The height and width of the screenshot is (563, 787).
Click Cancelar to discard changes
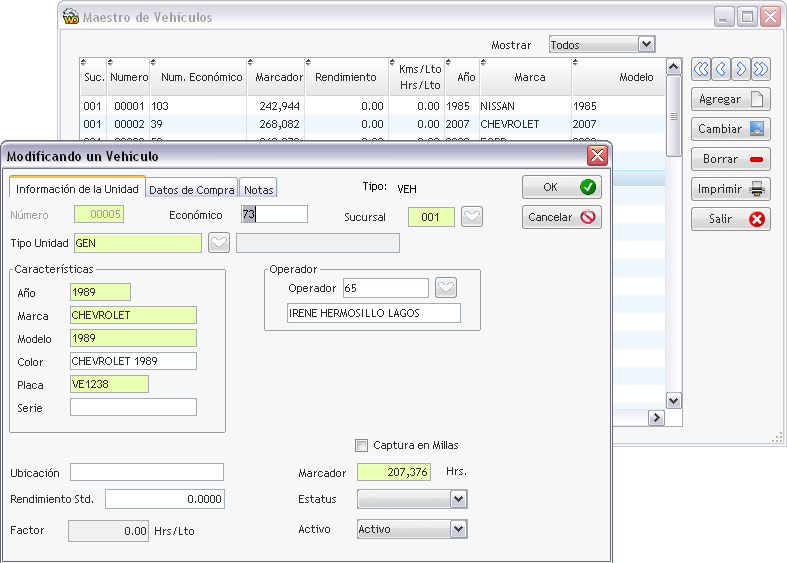[561, 217]
